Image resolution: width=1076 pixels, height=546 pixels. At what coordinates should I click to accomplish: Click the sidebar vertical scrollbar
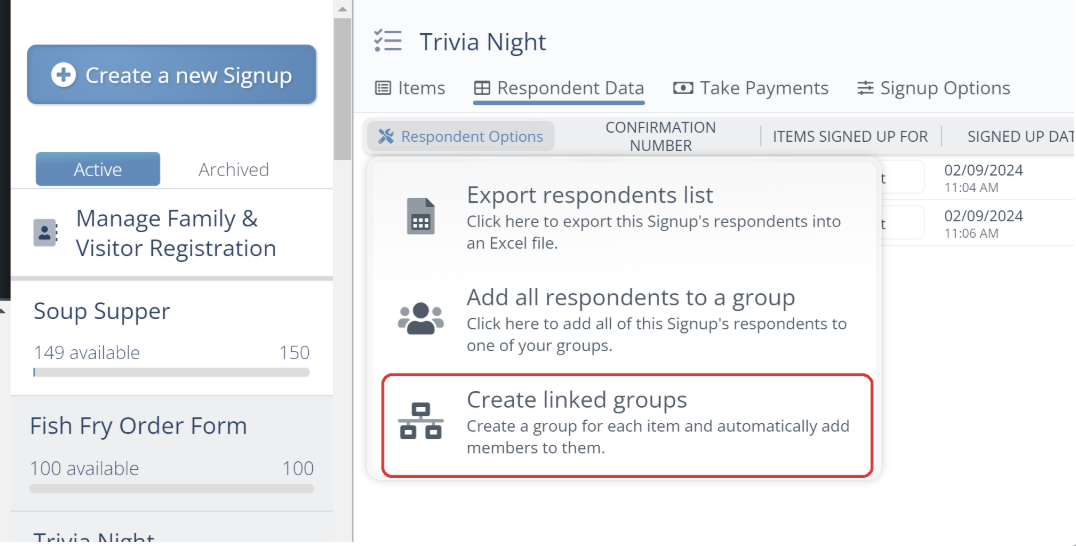(x=342, y=89)
